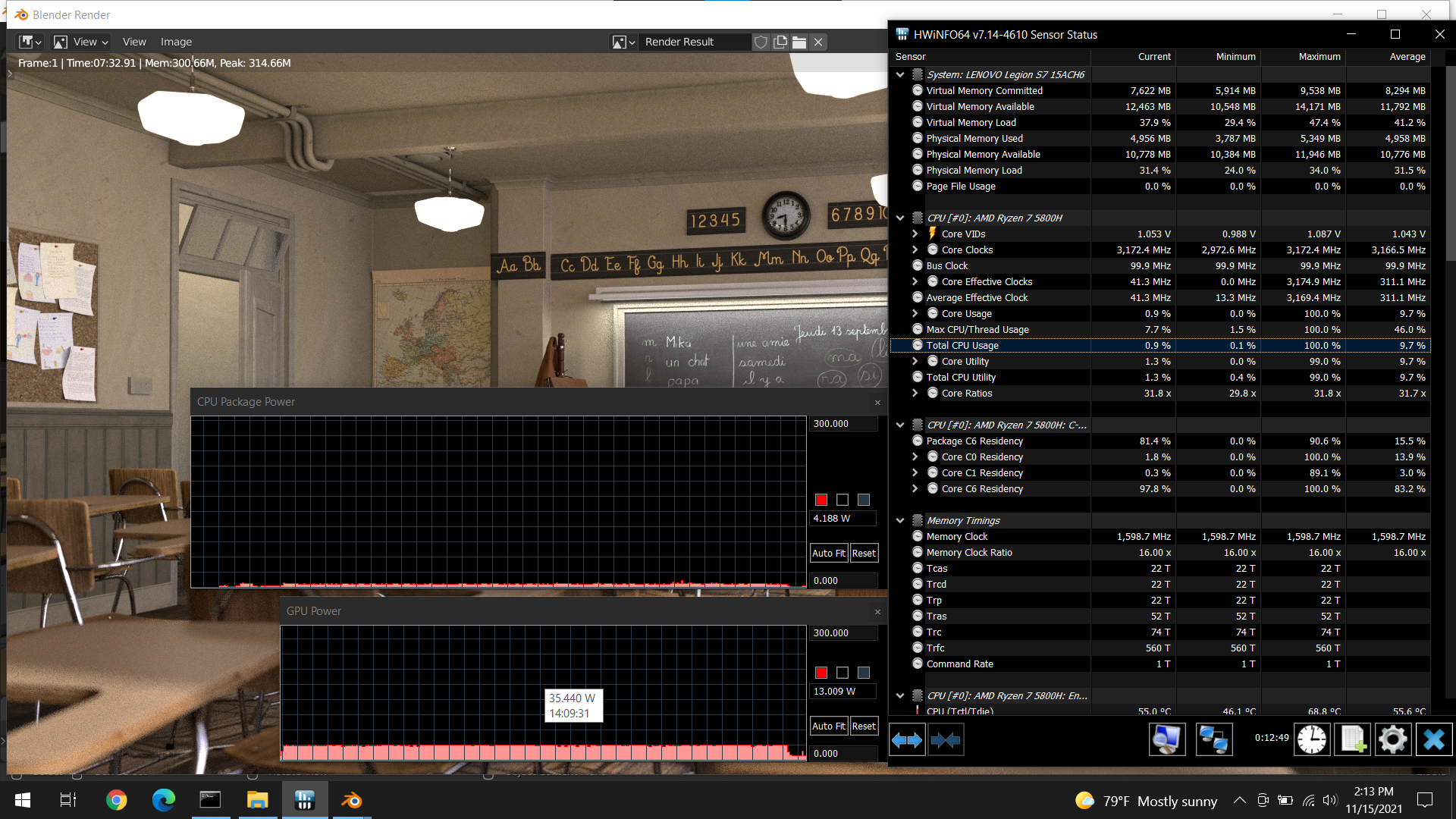Click HWiNFO clock reset timer icon
Screen dimensions: 1456x819
[1312, 739]
